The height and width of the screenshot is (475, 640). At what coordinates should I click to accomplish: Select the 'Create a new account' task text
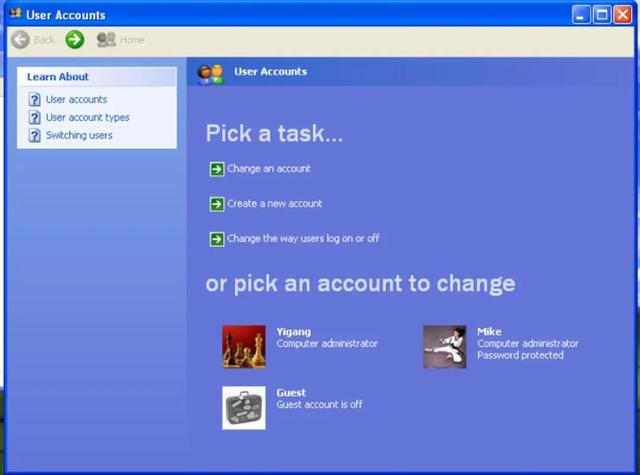(275, 204)
